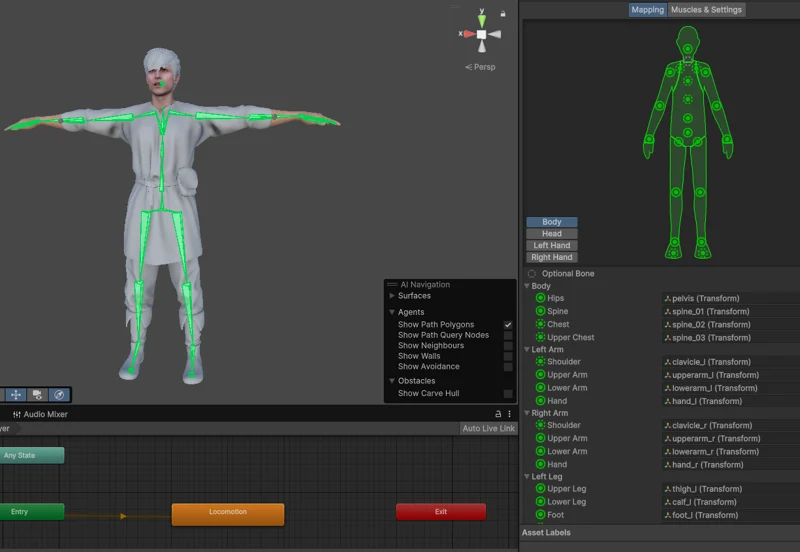Open the Audio Mixer tab

40,414
